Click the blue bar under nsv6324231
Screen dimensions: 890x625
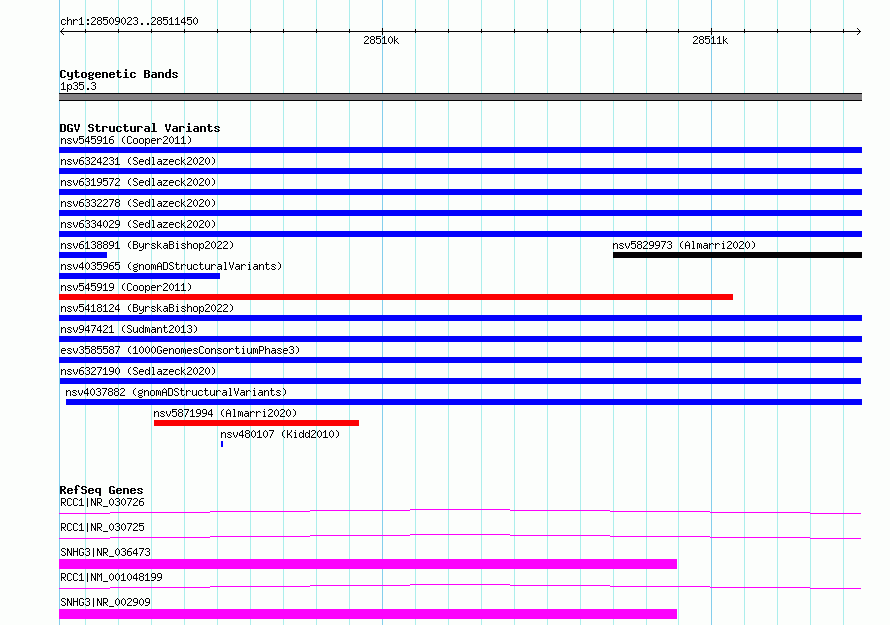click(460, 171)
